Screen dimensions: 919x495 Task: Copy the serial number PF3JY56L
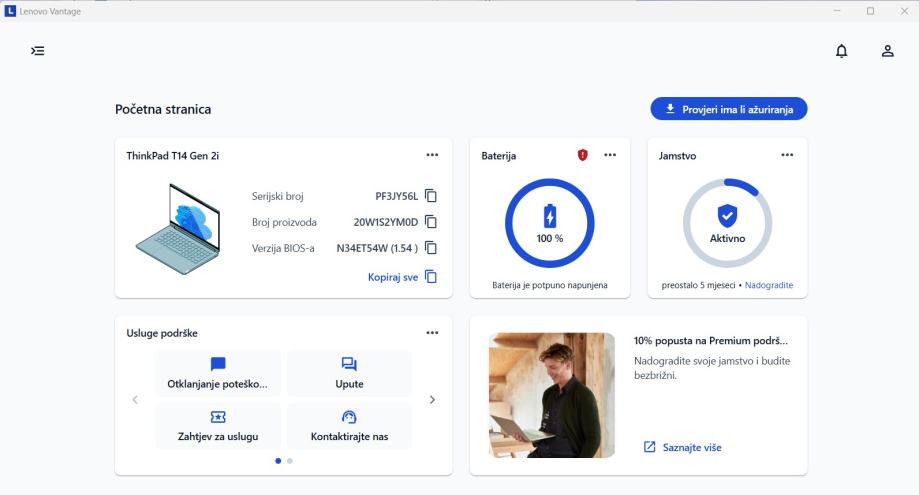tap(431, 196)
